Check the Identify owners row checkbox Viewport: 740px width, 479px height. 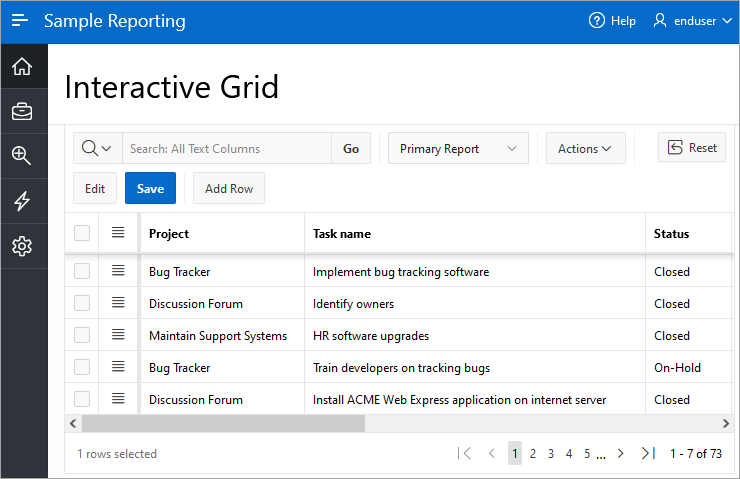point(82,303)
